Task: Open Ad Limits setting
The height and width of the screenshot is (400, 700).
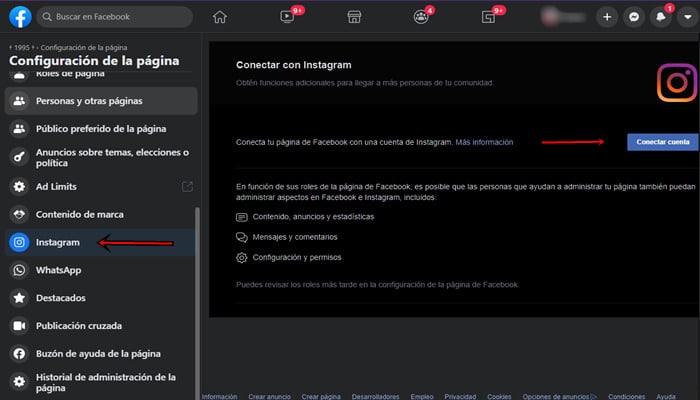Action: point(101,187)
